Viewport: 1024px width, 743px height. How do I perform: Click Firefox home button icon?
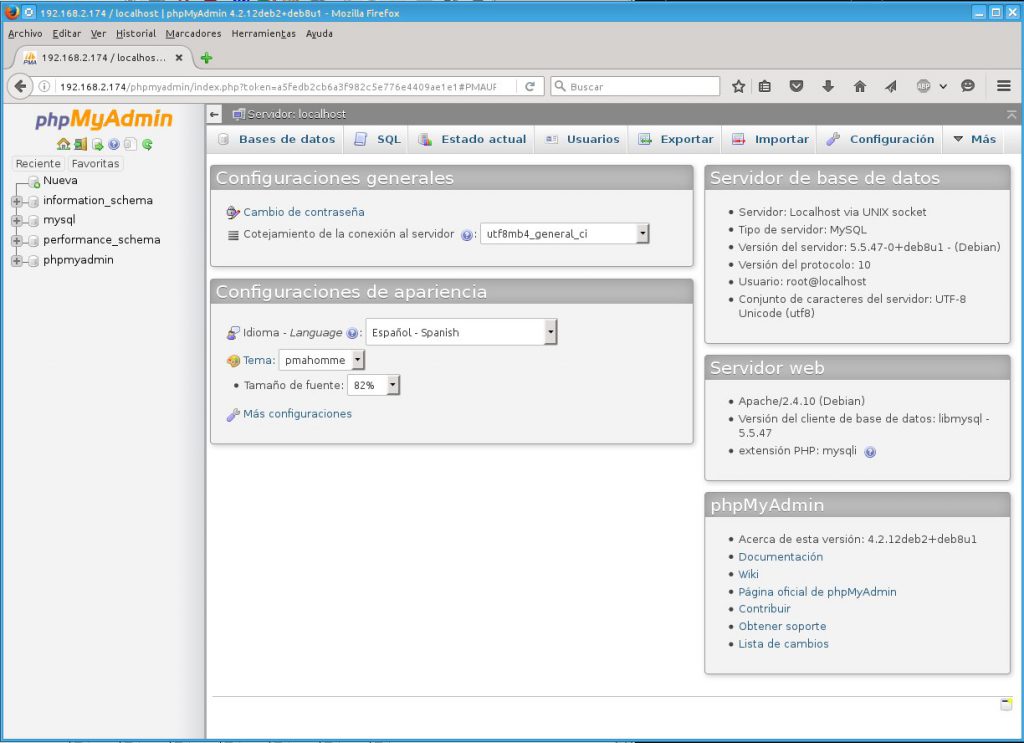point(860,86)
